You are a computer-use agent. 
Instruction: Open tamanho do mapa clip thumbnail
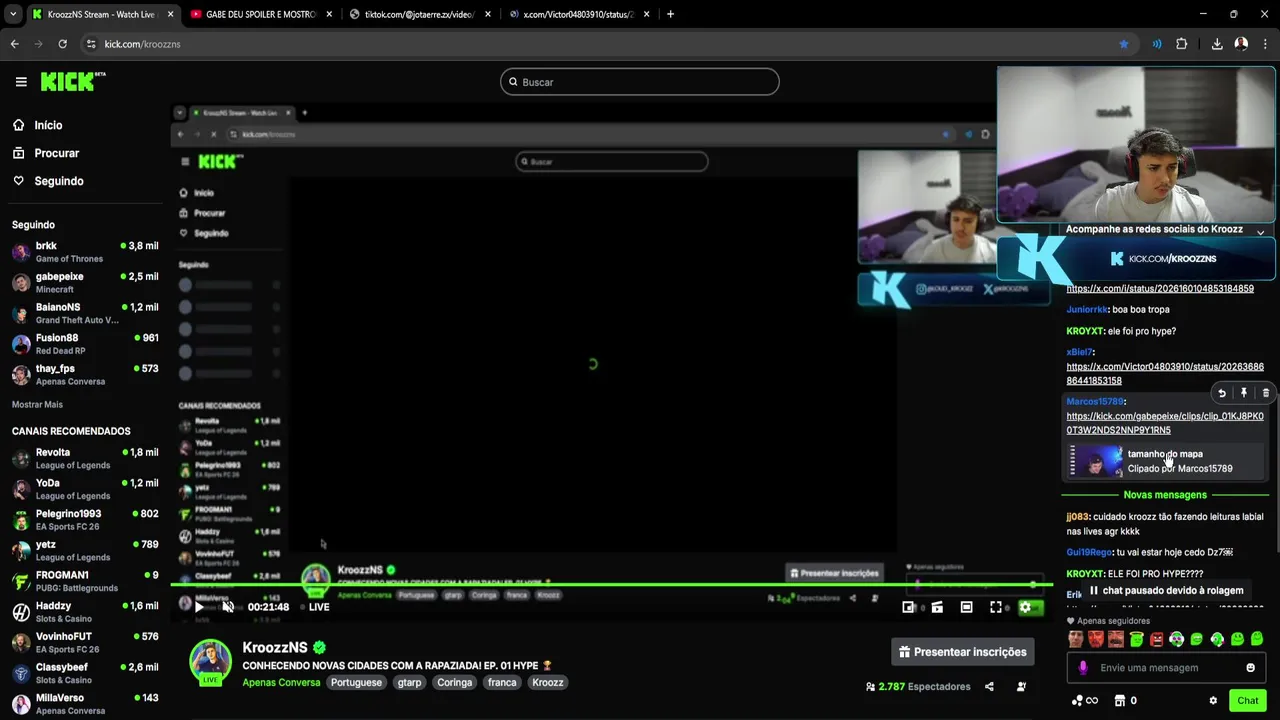click(1097, 461)
